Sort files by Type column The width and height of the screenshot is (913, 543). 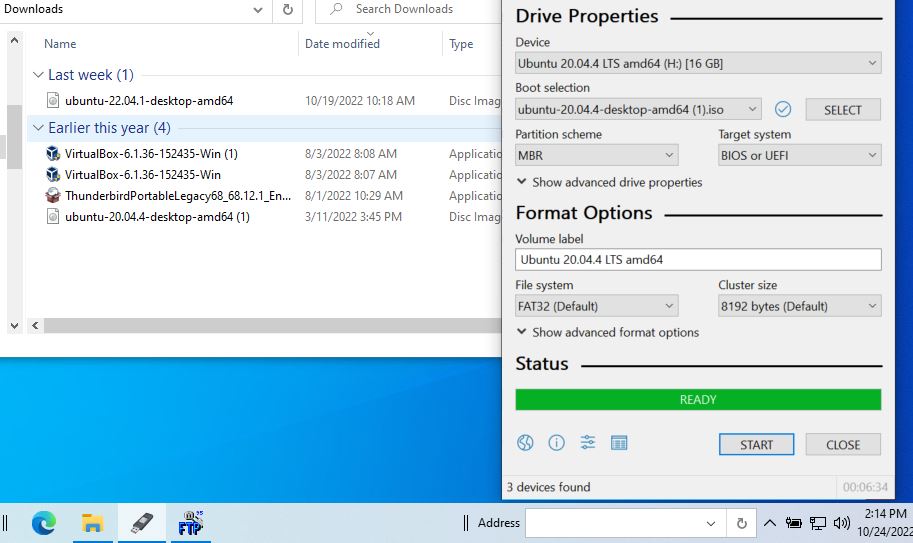click(x=461, y=44)
